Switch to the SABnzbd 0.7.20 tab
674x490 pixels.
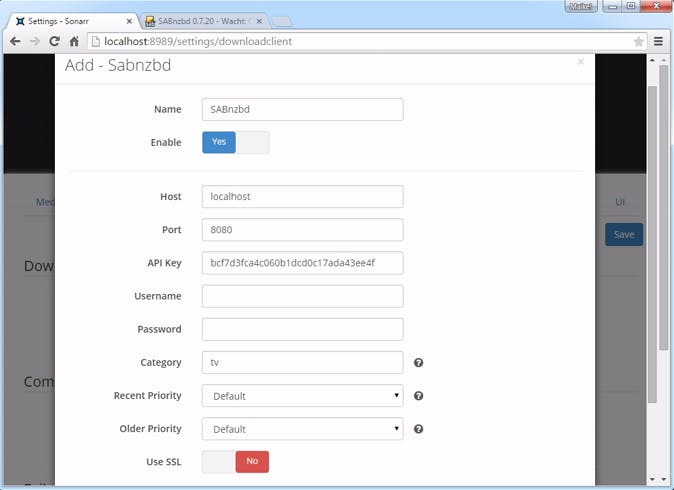(x=204, y=21)
